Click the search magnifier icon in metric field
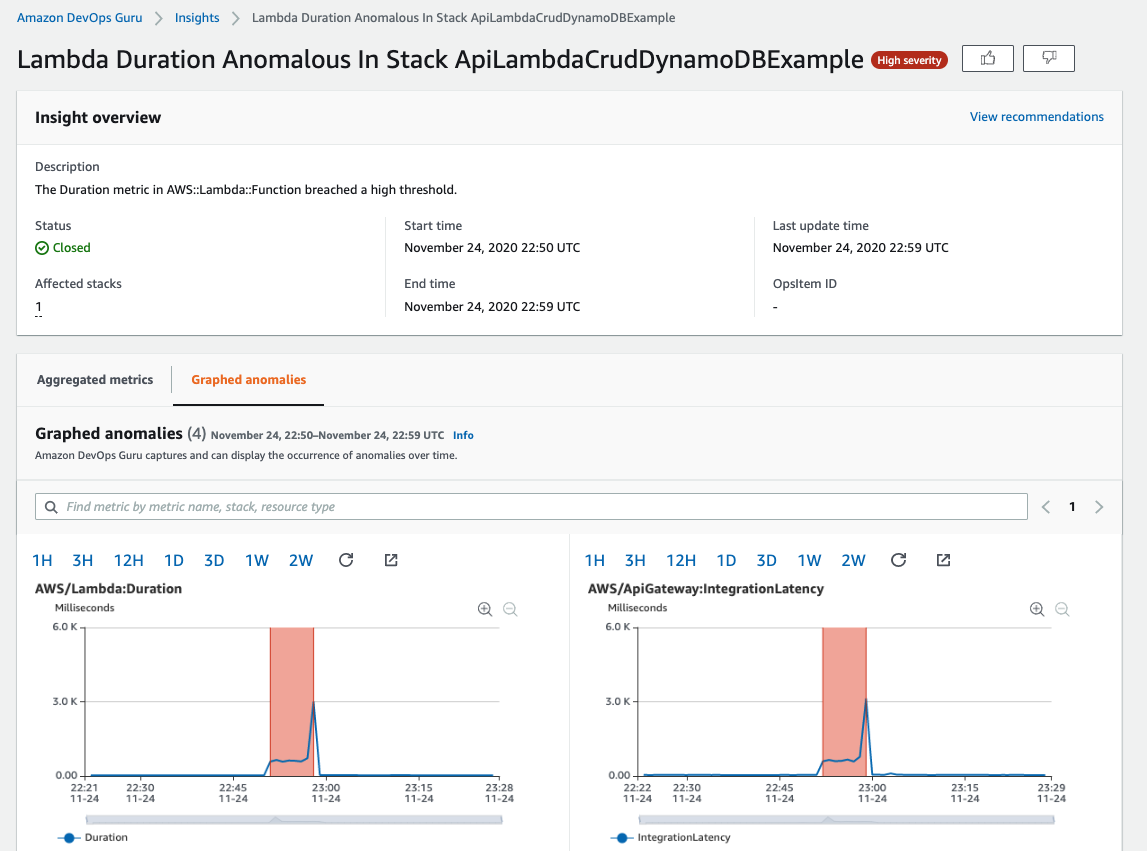1147x851 pixels. pos(51,506)
